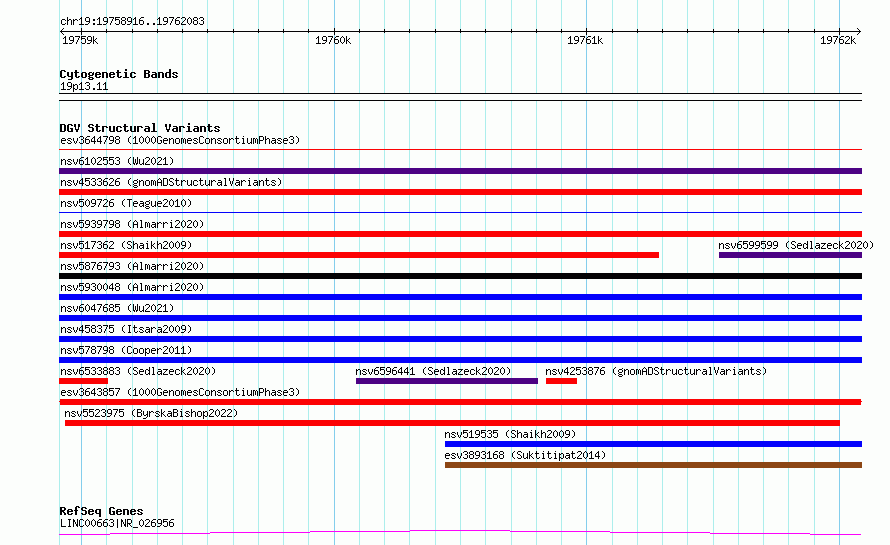Open nsv4253876 (gnomADStructuralVariants) label
Viewport: 890px width, 545px height.
pyautogui.click(x=656, y=371)
